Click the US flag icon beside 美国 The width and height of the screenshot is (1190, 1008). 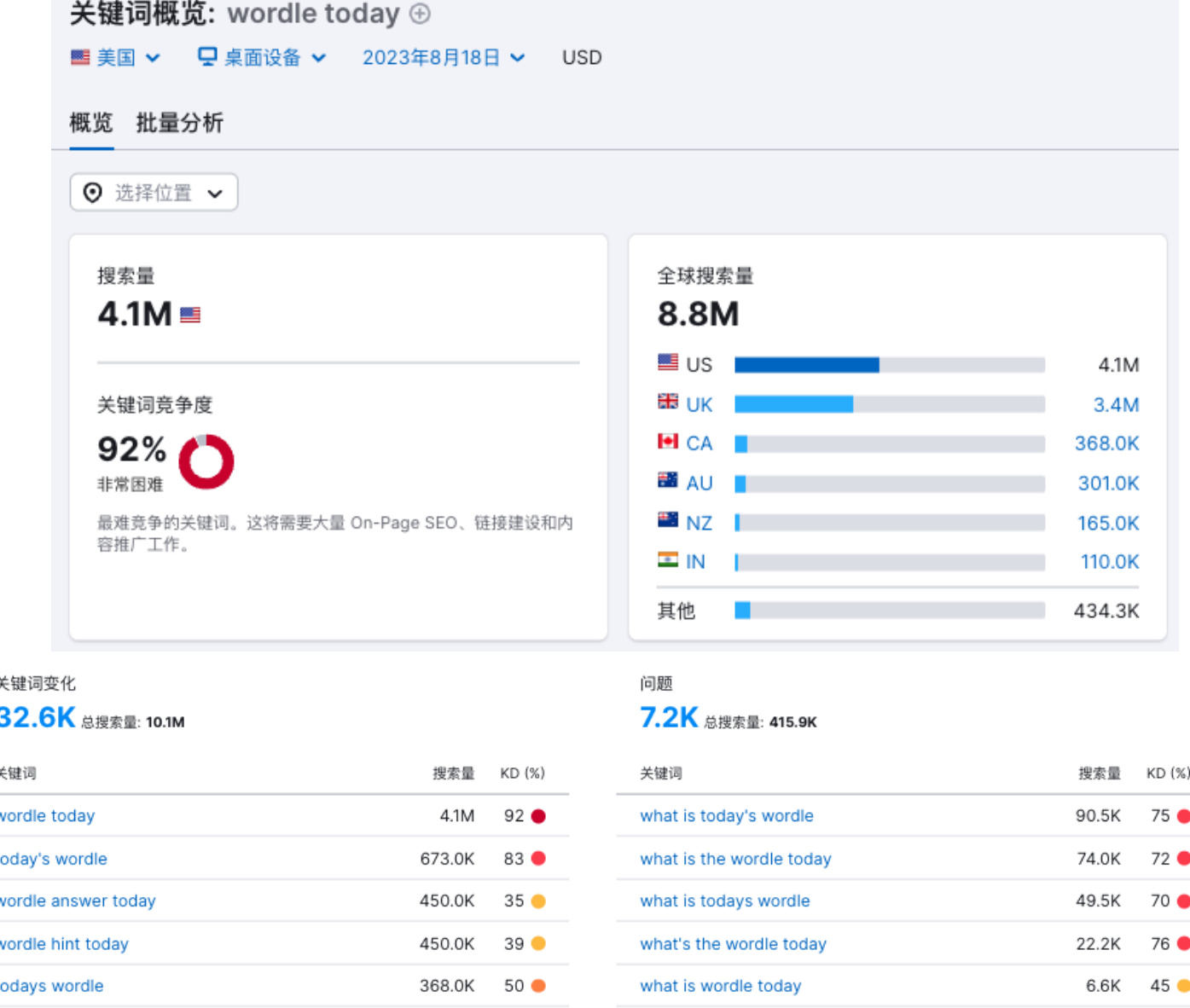coord(80,57)
